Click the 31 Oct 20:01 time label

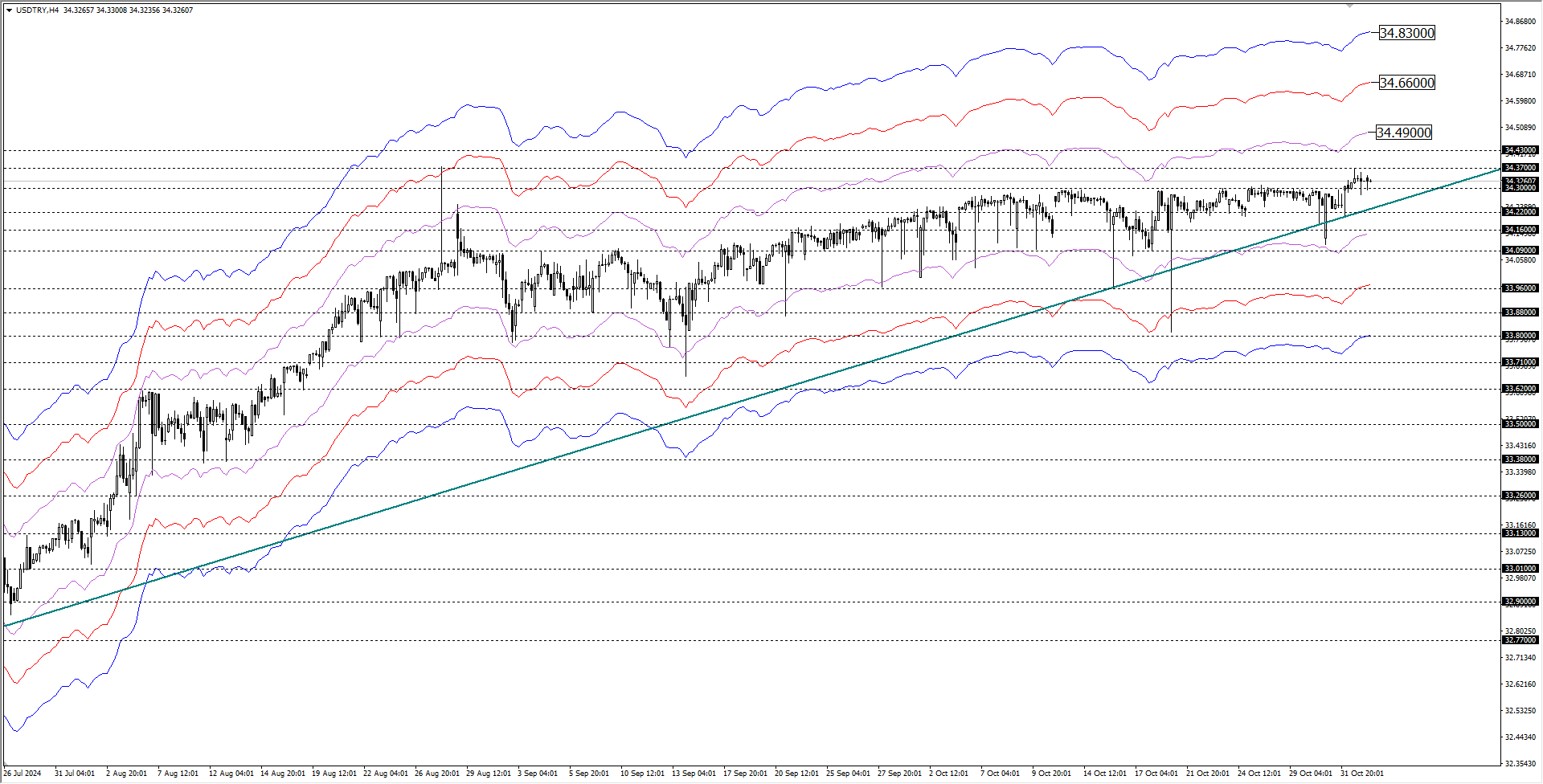click(1363, 774)
